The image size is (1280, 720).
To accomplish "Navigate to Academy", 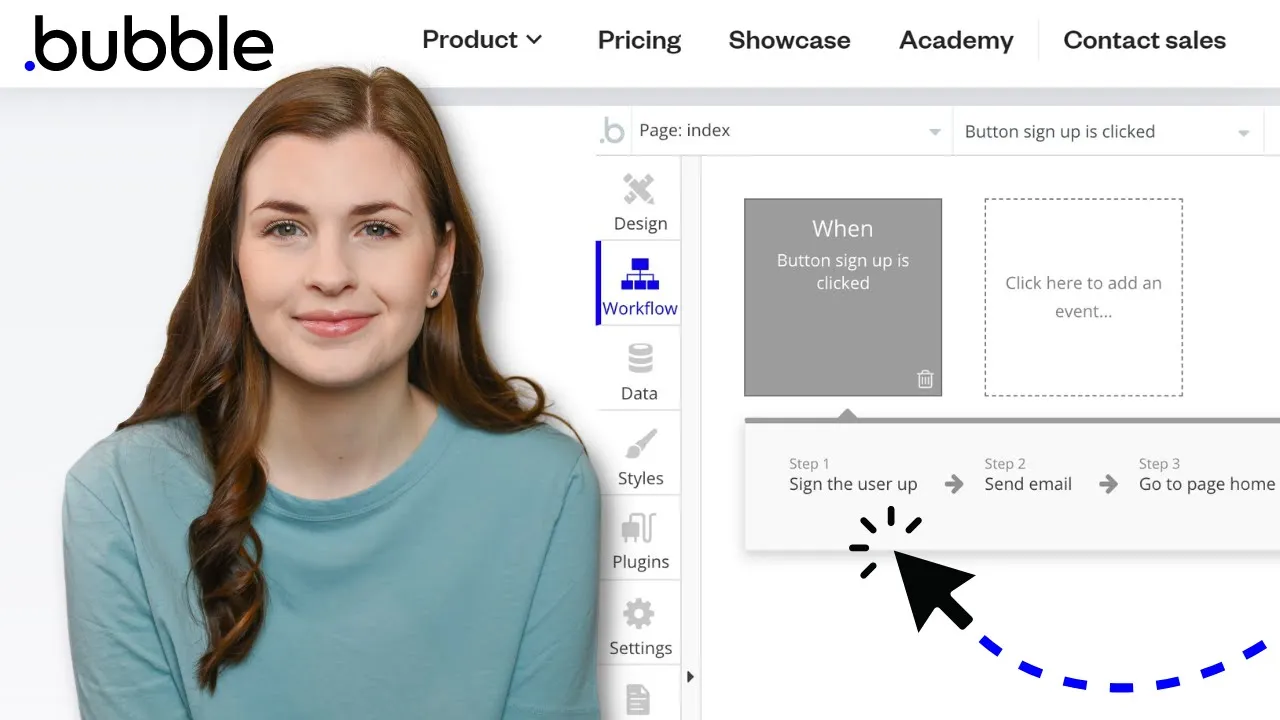I will click(956, 40).
